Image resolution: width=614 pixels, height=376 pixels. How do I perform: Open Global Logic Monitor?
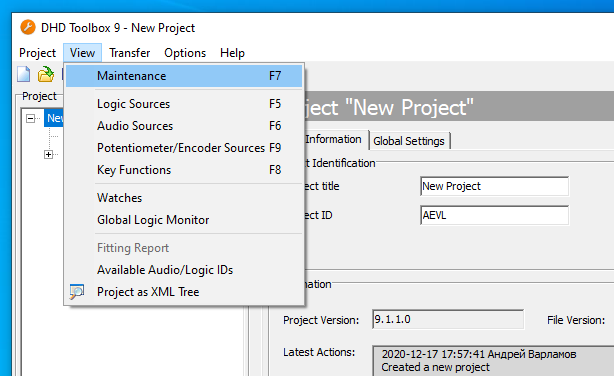(184, 220)
